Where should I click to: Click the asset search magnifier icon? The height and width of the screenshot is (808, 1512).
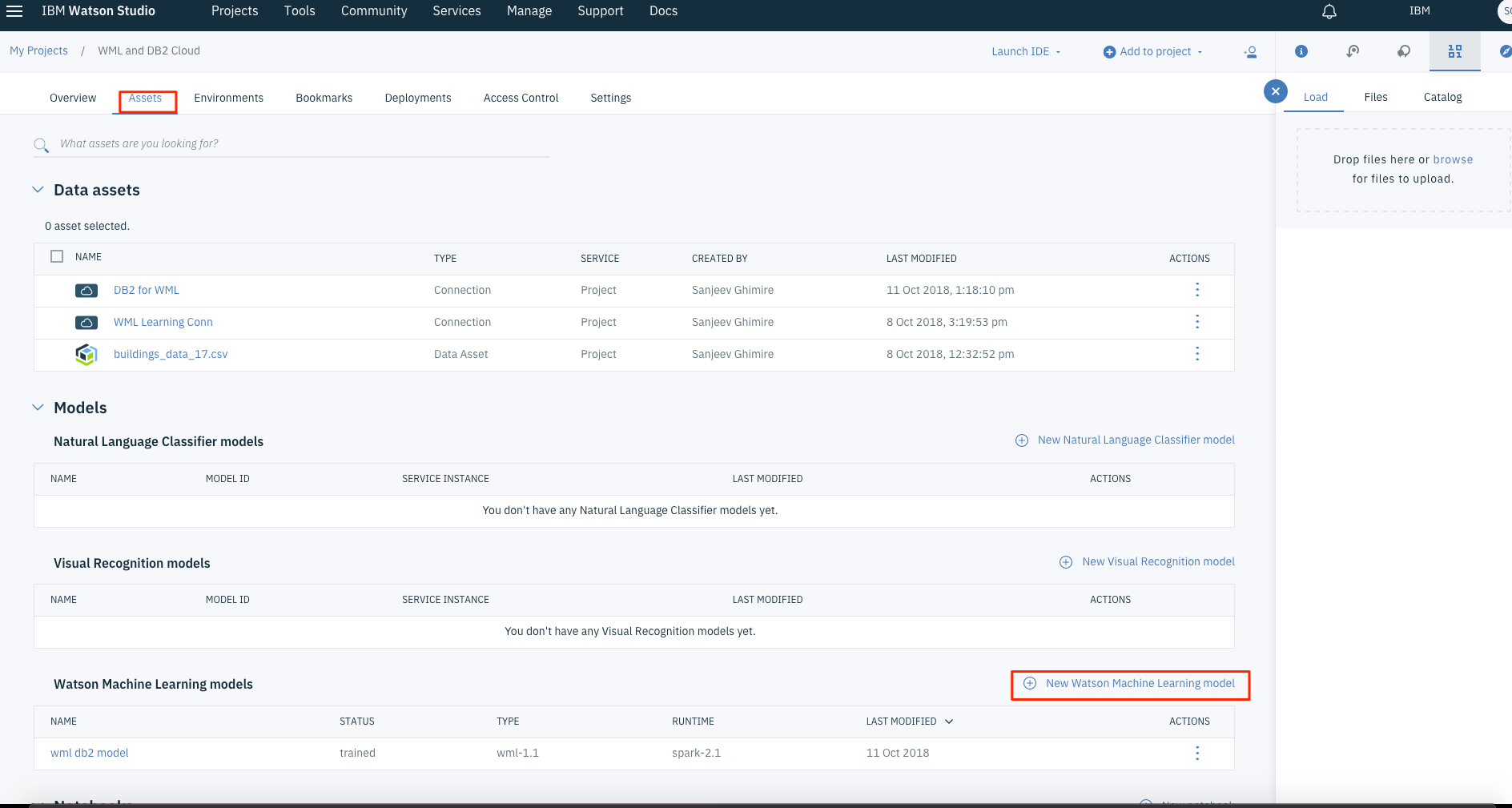pos(41,145)
